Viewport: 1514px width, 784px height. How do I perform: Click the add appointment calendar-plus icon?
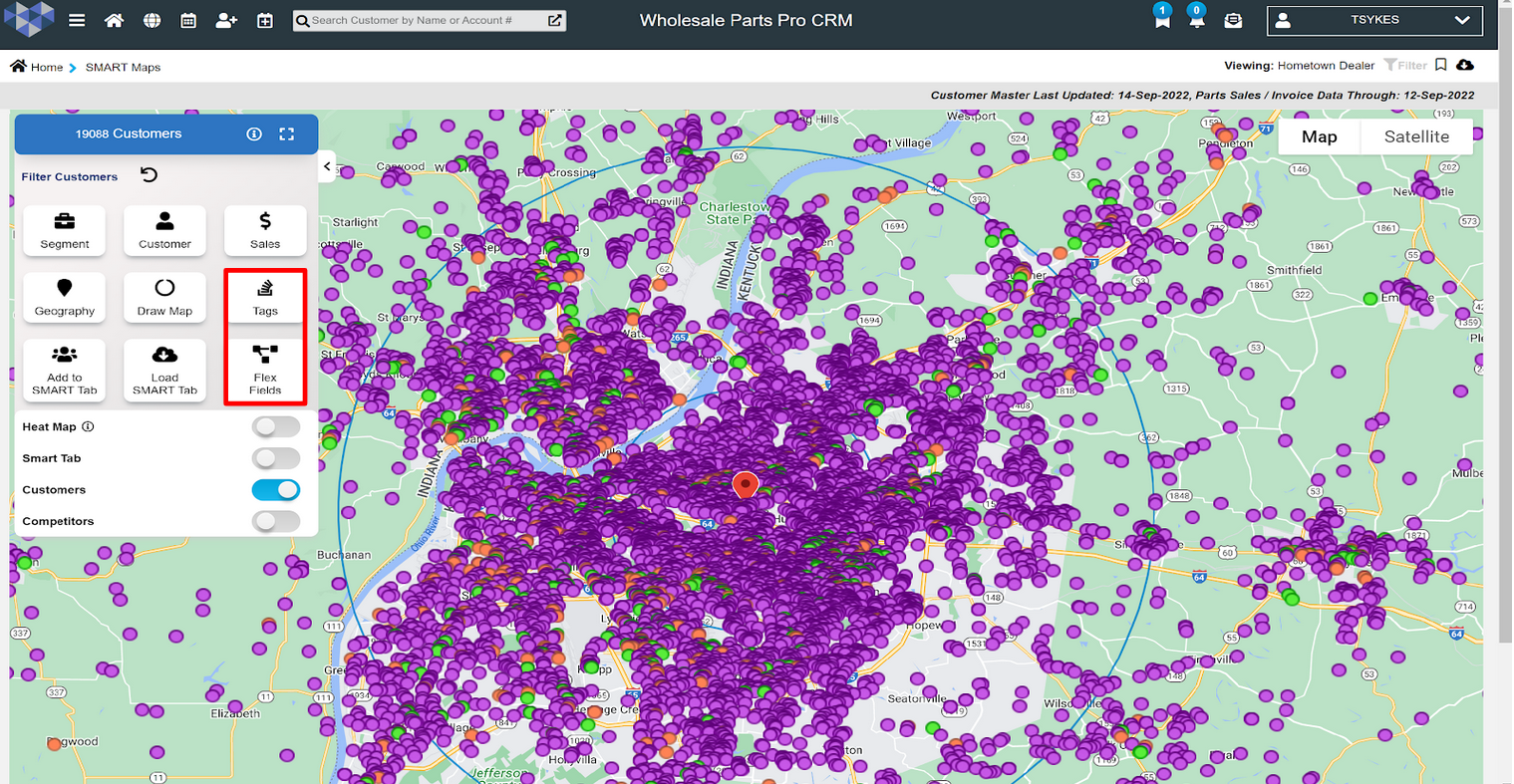[265, 20]
